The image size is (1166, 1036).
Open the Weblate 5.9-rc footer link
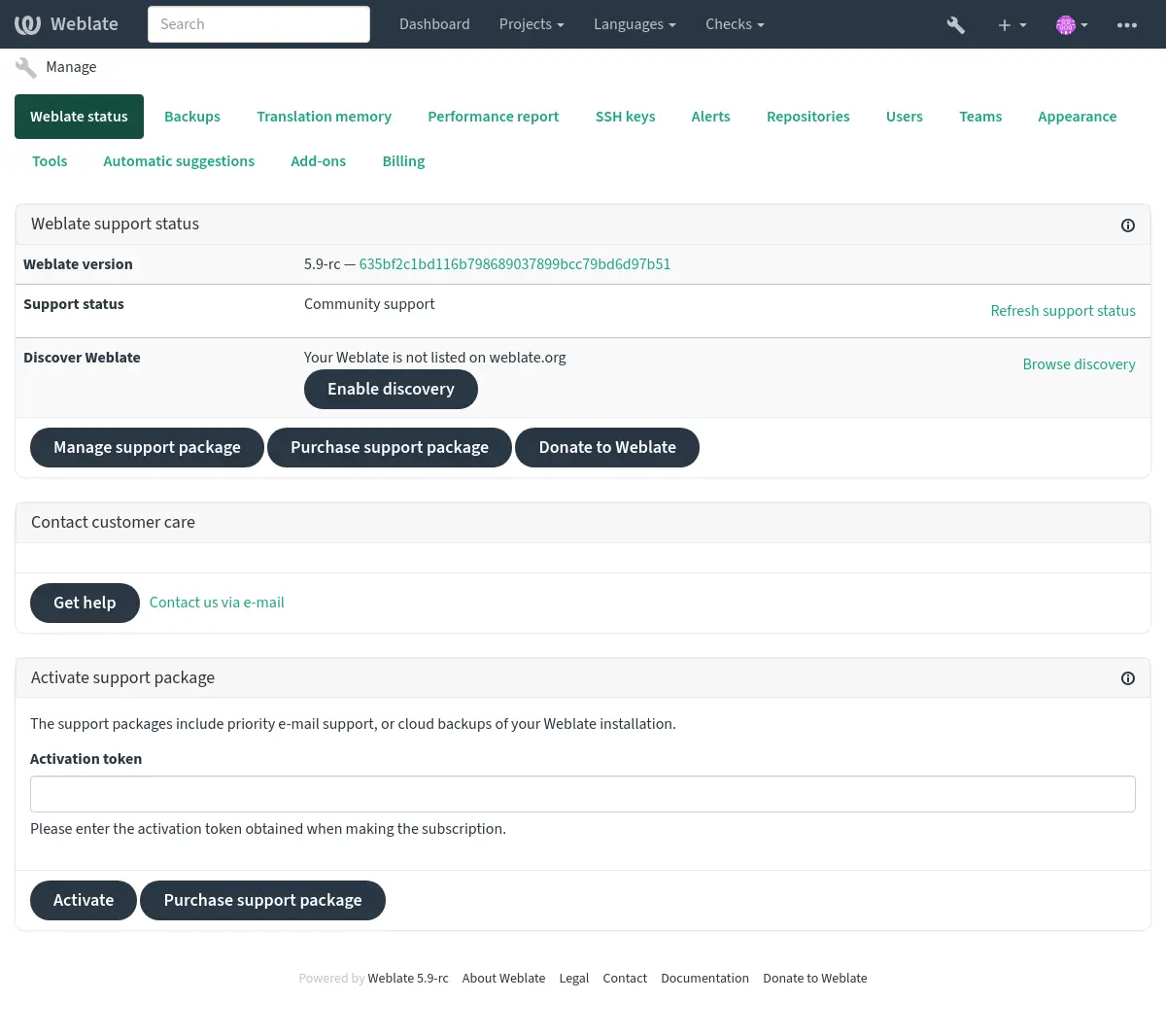pyautogui.click(x=408, y=979)
